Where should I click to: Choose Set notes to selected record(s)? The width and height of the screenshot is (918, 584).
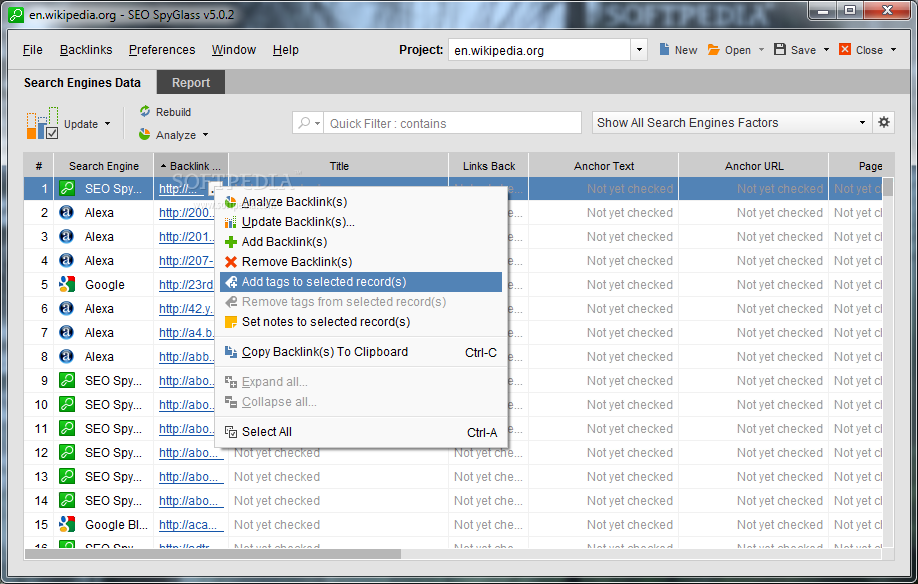(x=361, y=322)
